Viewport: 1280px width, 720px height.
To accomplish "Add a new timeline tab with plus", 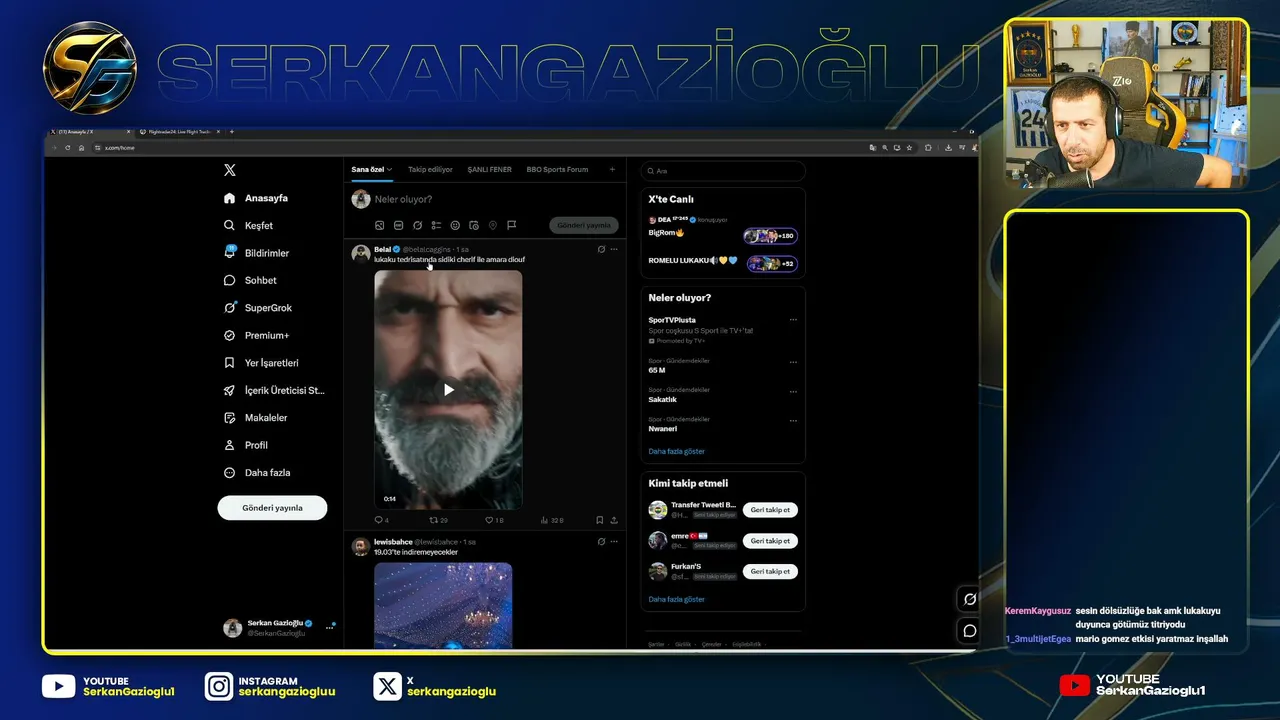I will pyautogui.click(x=612, y=170).
